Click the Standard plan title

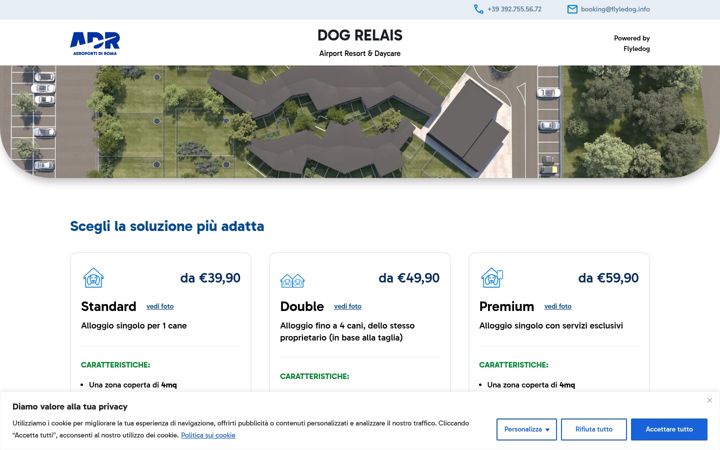tap(108, 306)
